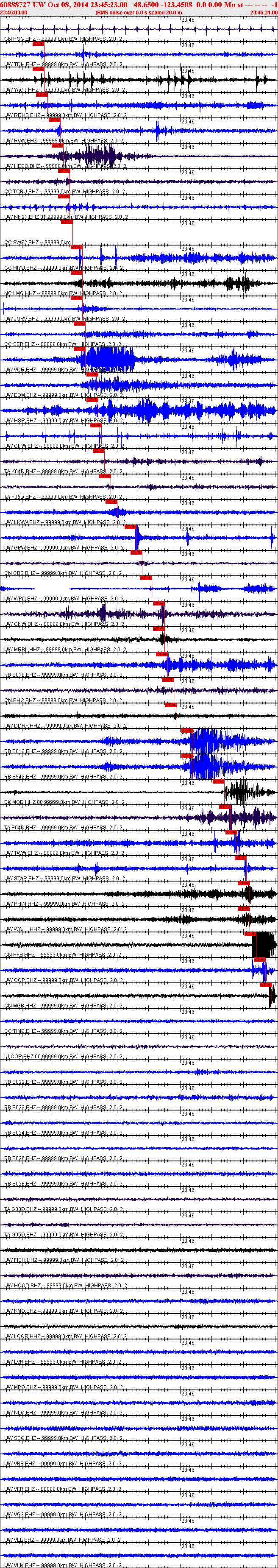Select the red pick marker on UW.DDRF trace
The height and width of the screenshot is (1568, 278).
point(172,705)
